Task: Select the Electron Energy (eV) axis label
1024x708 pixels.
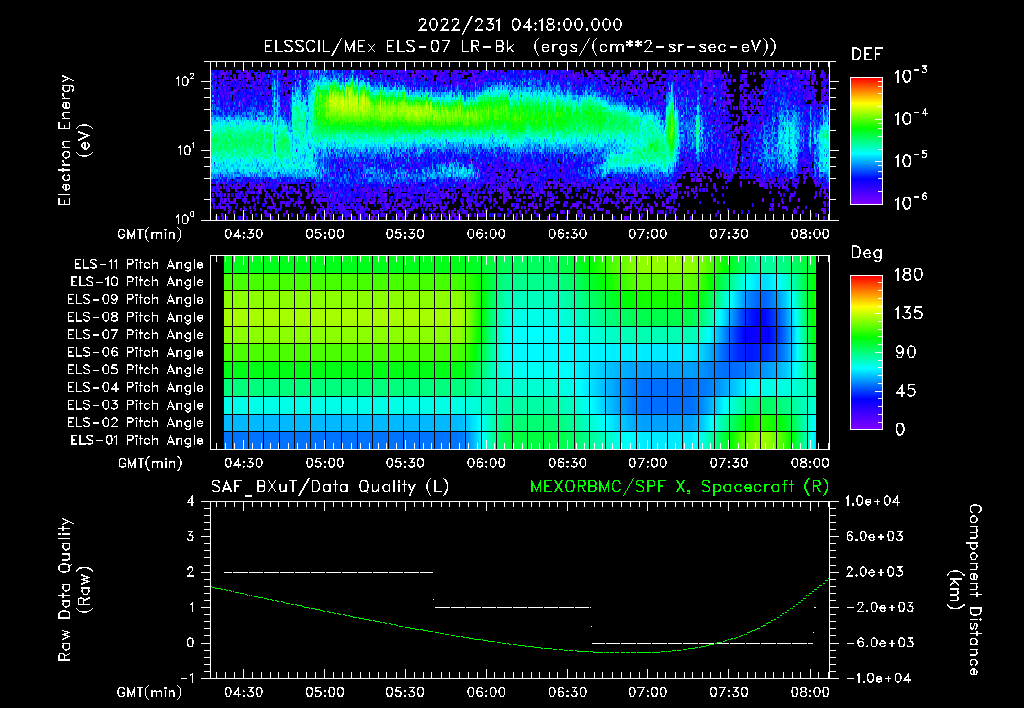Action: (x=74, y=140)
